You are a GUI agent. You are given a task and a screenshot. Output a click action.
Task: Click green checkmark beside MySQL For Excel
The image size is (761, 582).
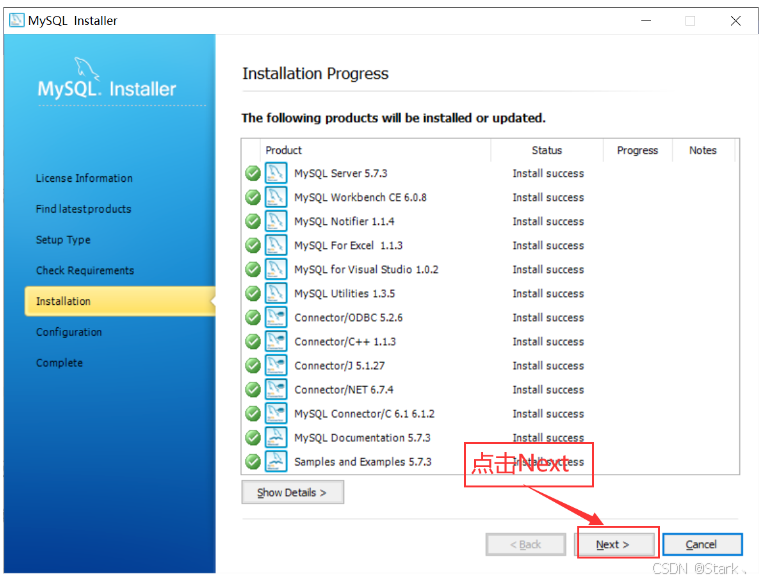click(253, 245)
